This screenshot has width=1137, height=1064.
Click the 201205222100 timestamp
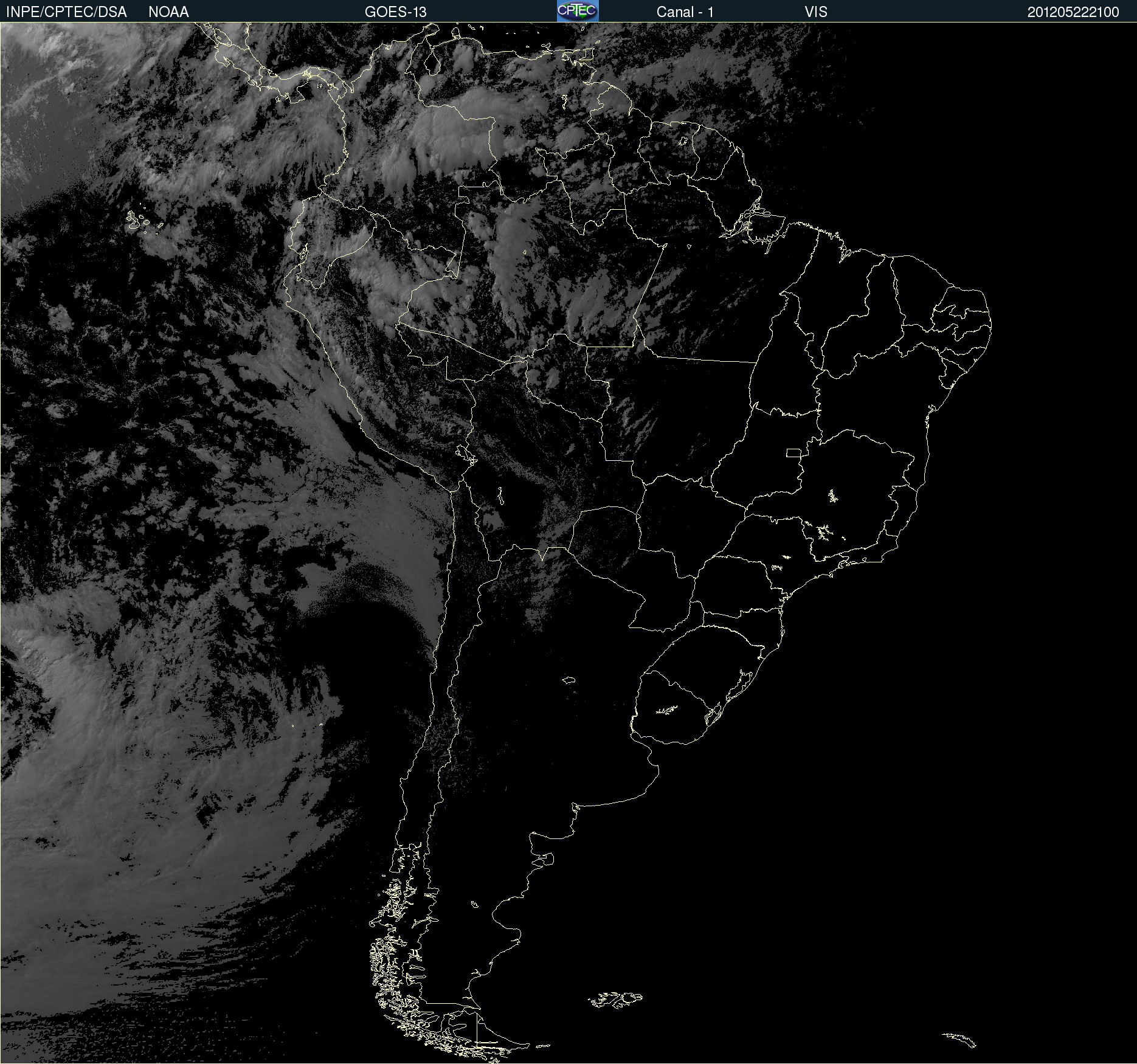click(1073, 12)
